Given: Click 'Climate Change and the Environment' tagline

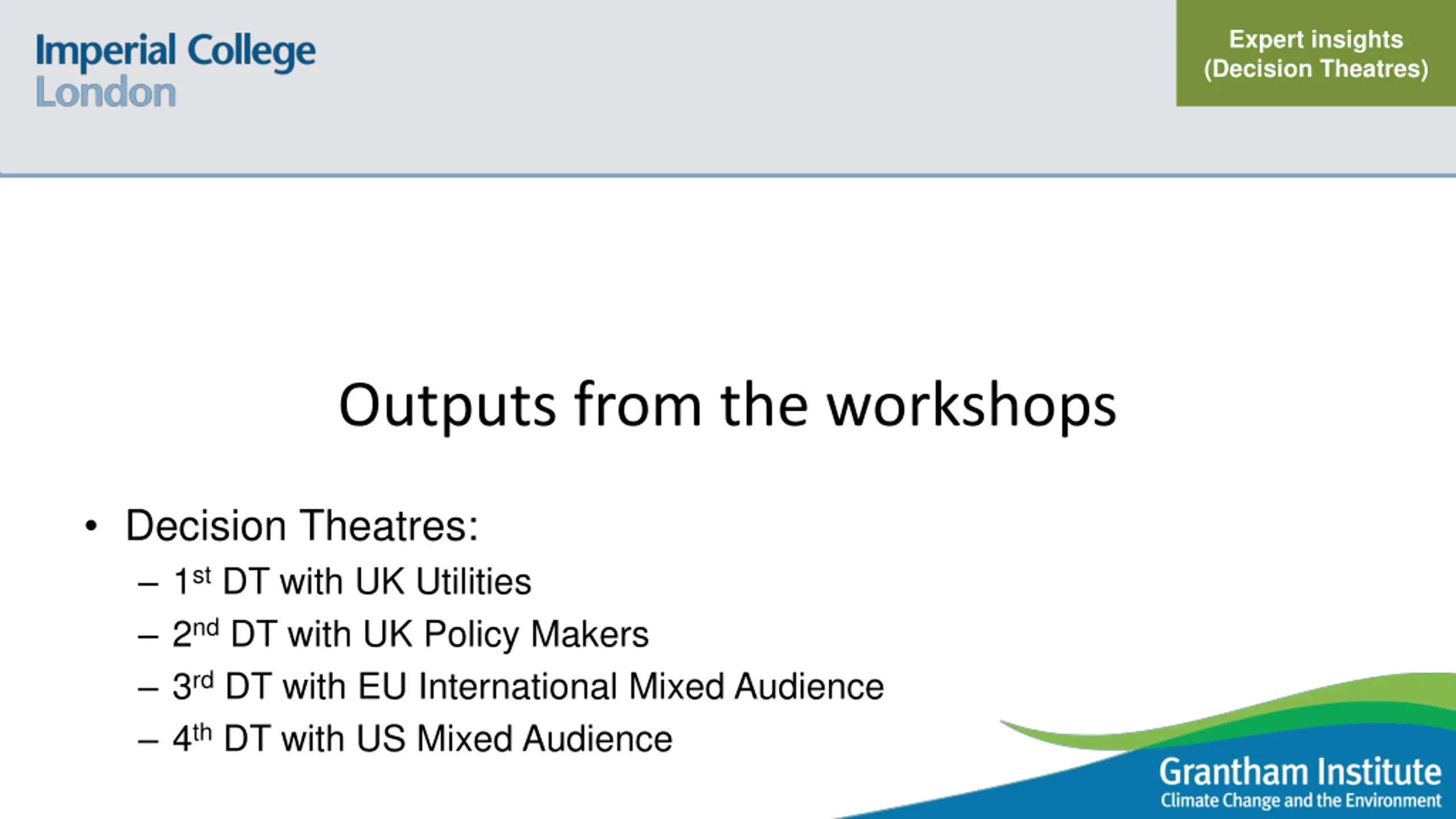Looking at the screenshot, I should pos(1301,800).
